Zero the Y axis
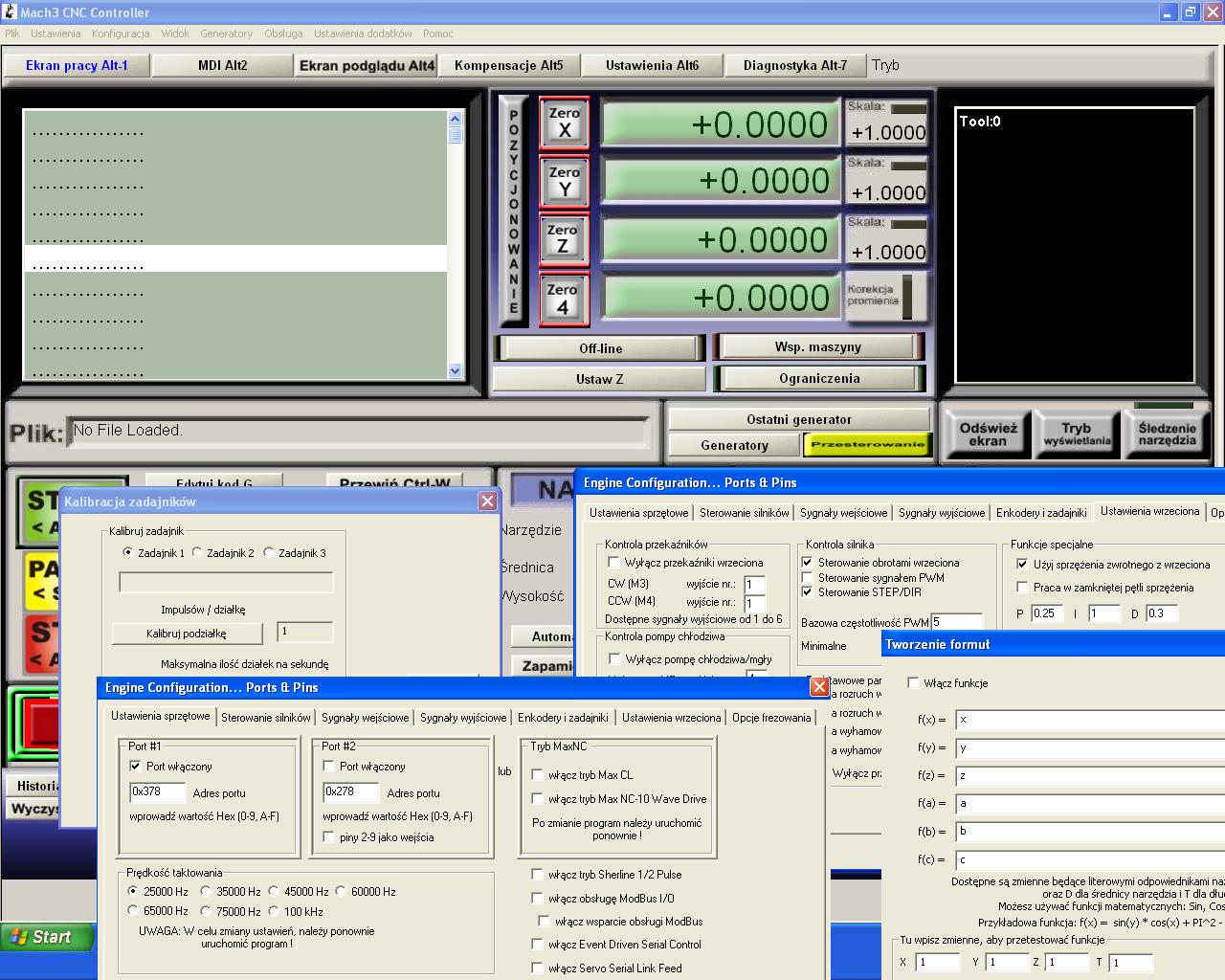The width and height of the screenshot is (1225, 980). [565, 181]
